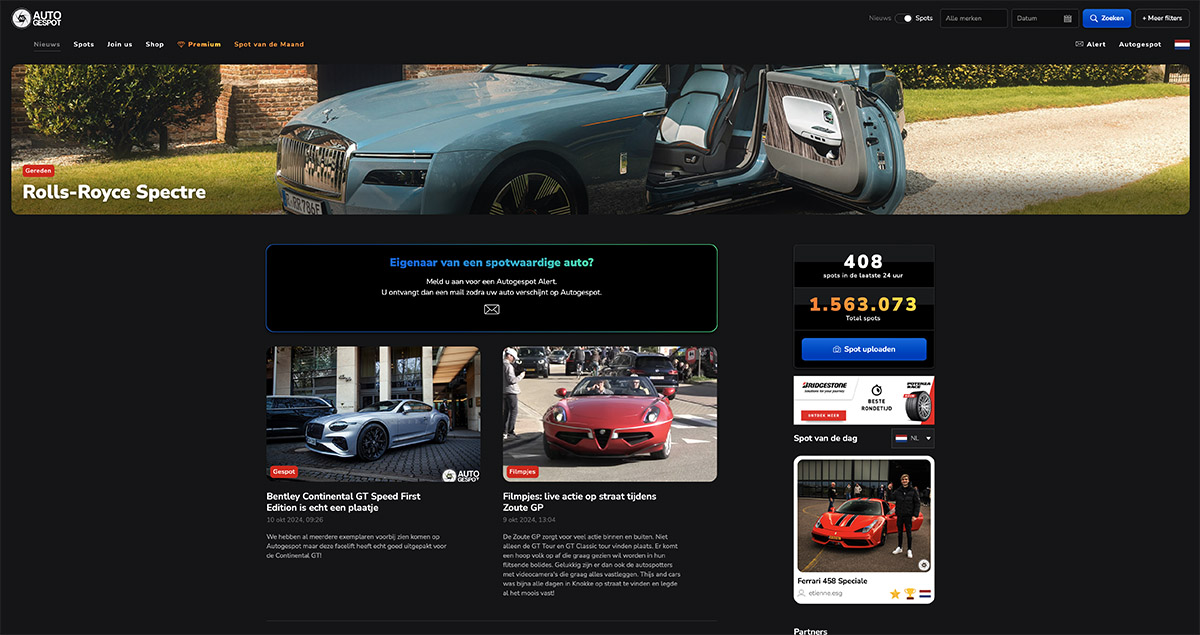1200x635 pixels.
Task: Open Spot van de Maand menu item
Action: 269,44
